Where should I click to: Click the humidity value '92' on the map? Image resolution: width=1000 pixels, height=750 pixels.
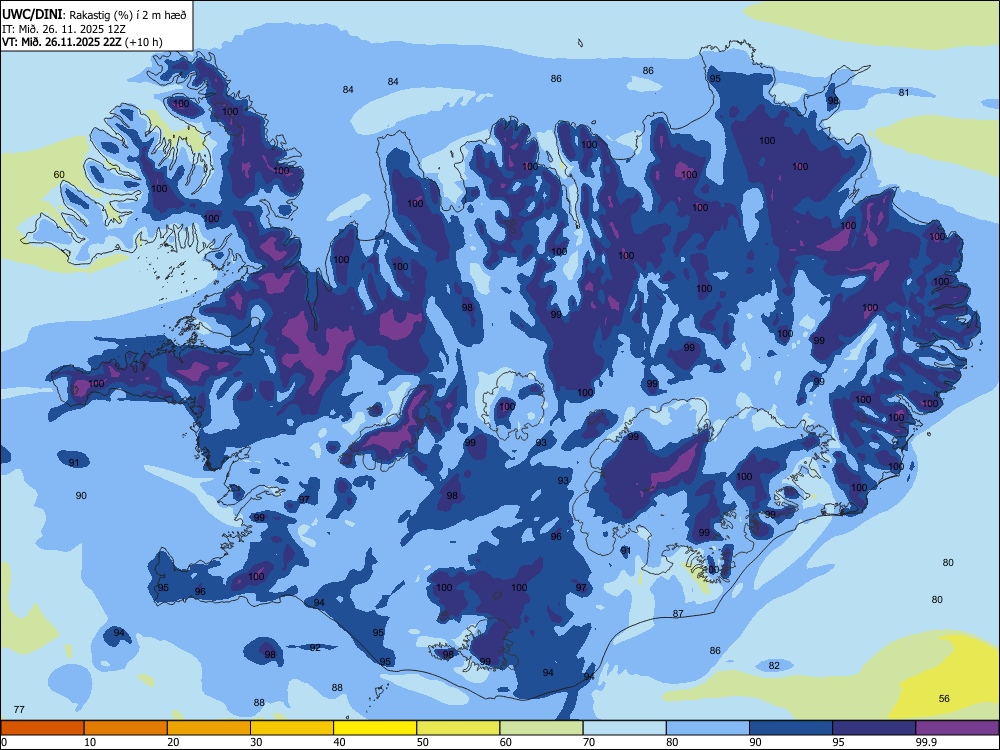(x=315, y=647)
